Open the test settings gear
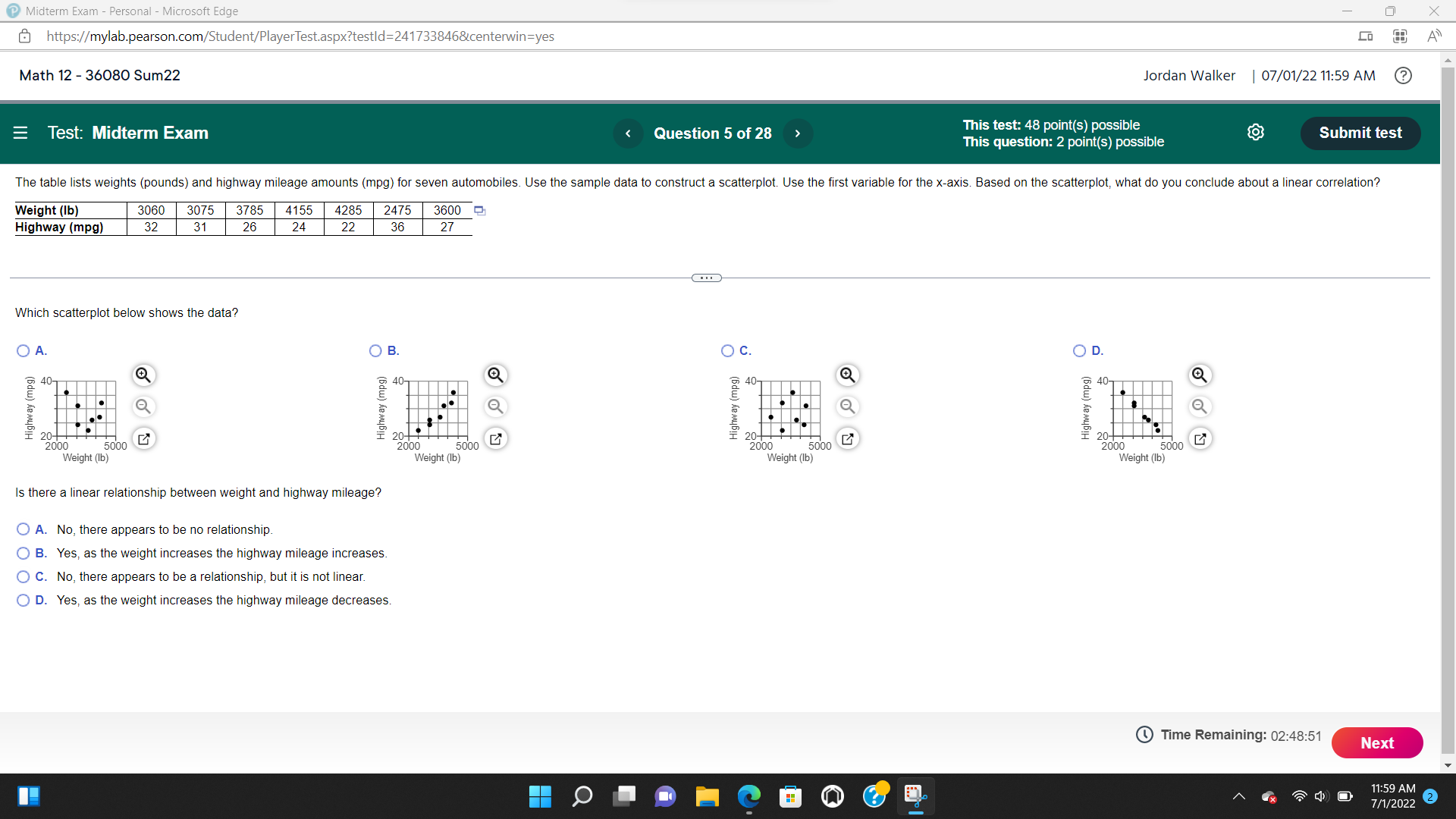This screenshot has width=1456, height=819. 1257,132
